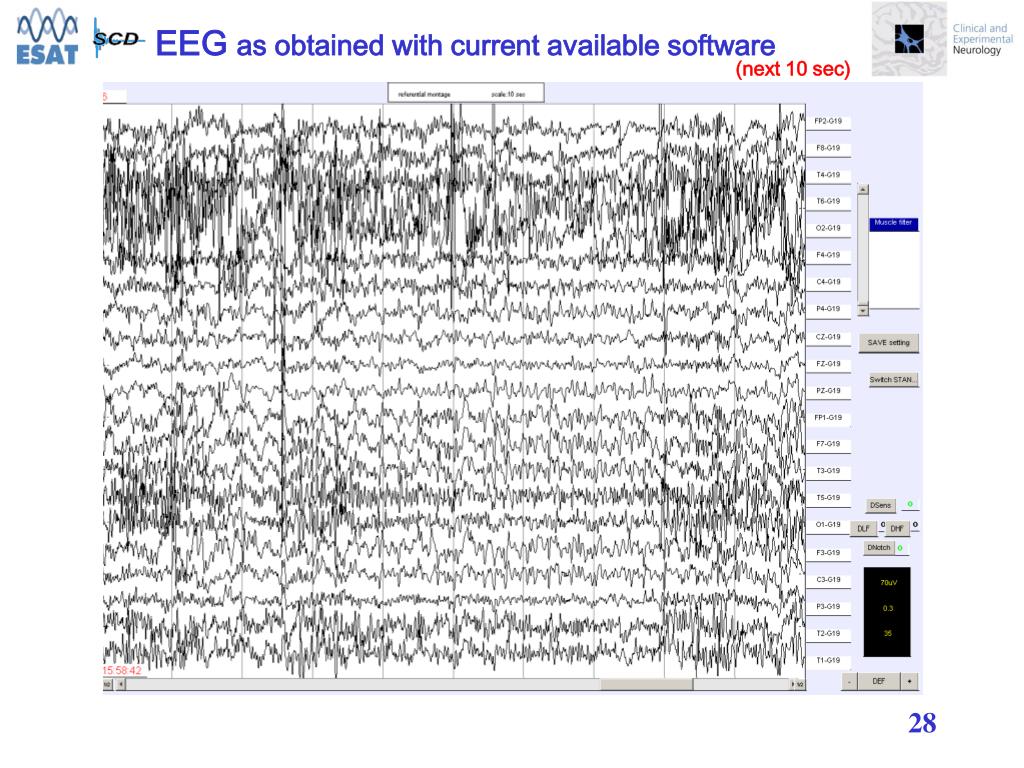
Task: Select the FZ-G19 channel label
Action: point(828,364)
